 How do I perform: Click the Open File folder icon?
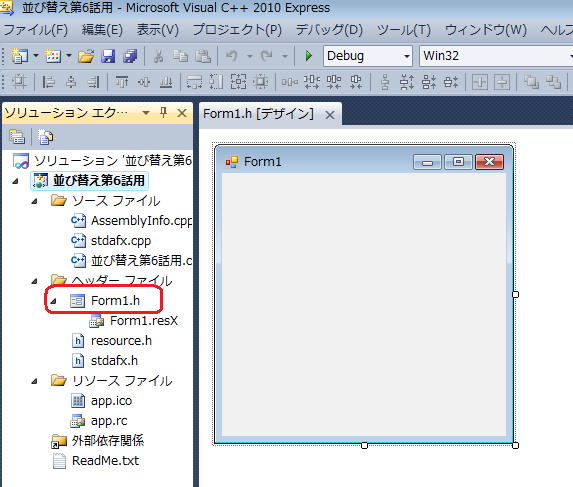coord(86,56)
